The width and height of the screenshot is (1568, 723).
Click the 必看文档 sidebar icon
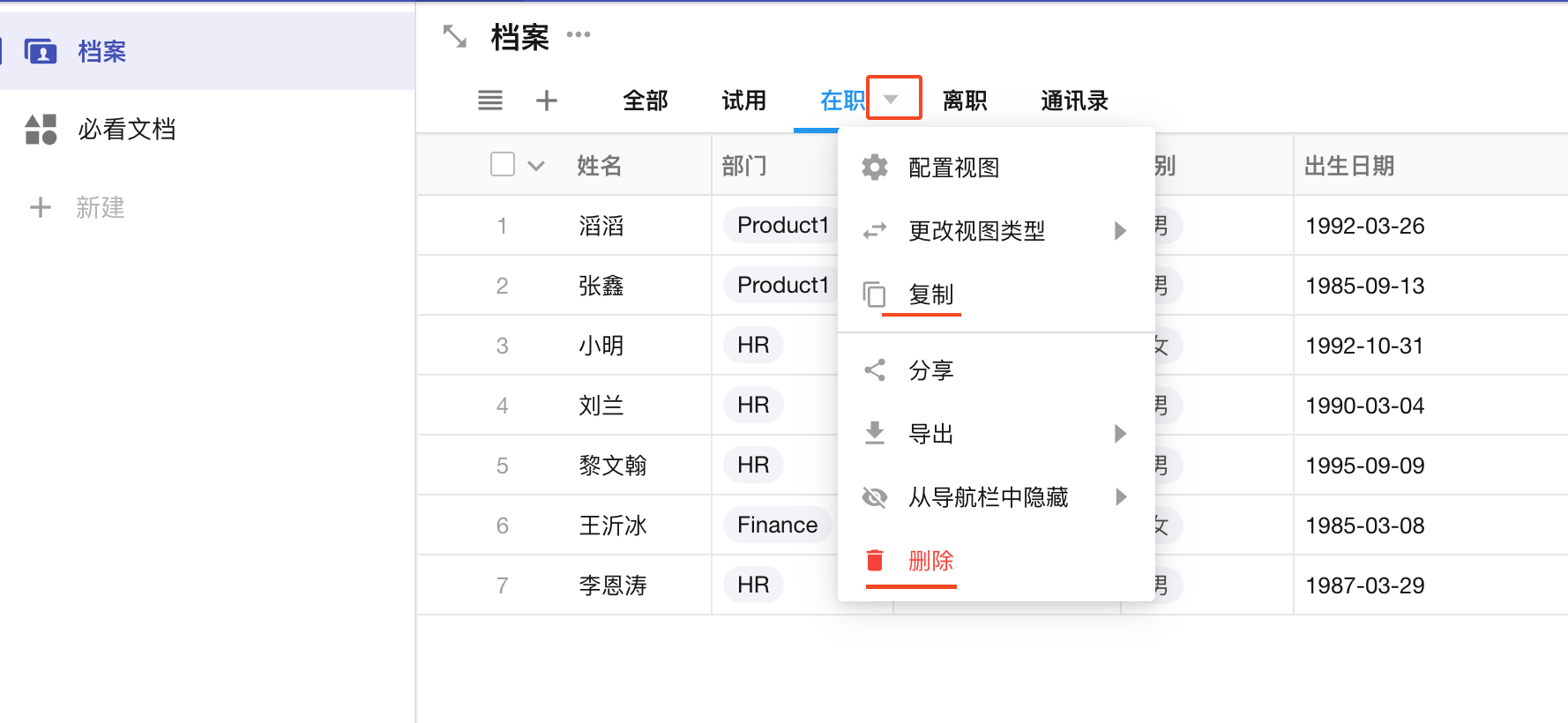click(x=41, y=130)
